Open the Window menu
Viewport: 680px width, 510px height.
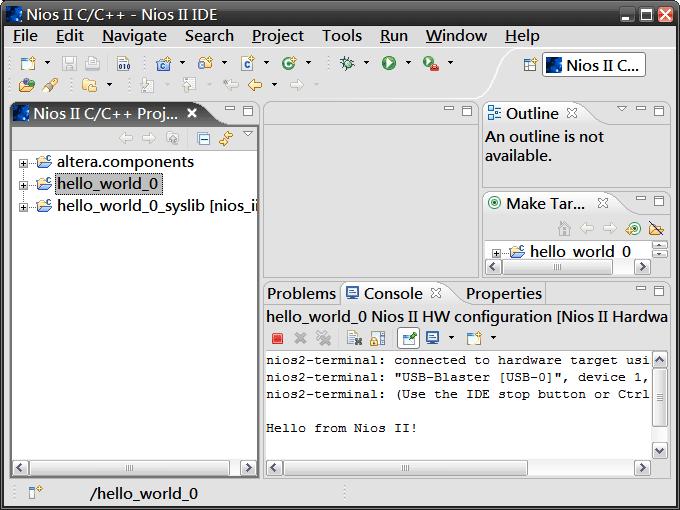pyautogui.click(x=456, y=36)
